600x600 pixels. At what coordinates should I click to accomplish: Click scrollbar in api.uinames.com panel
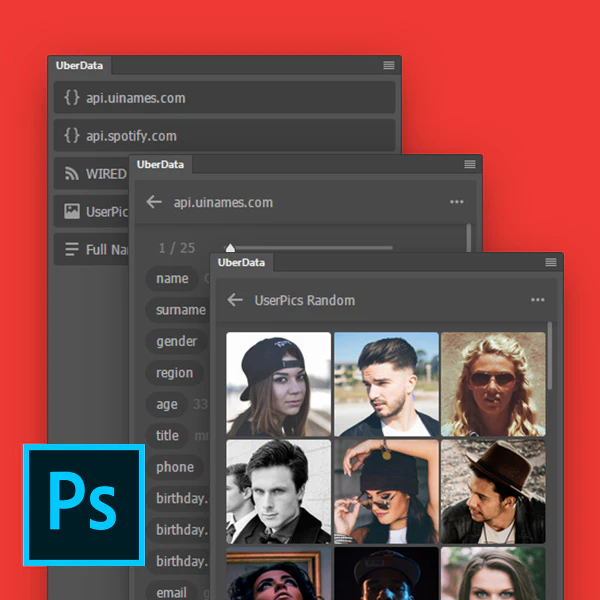pos(469,238)
